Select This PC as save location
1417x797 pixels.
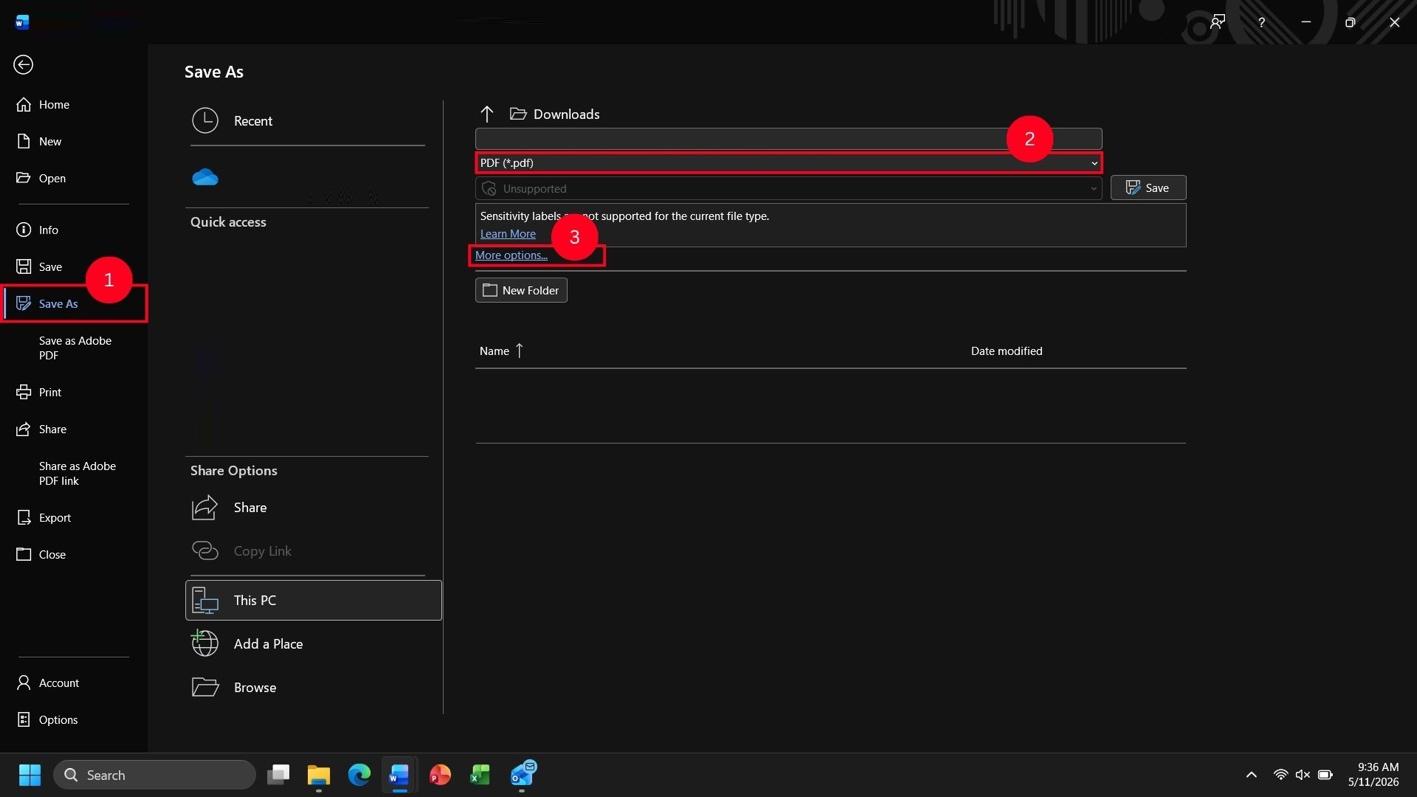click(x=313, y=600)
